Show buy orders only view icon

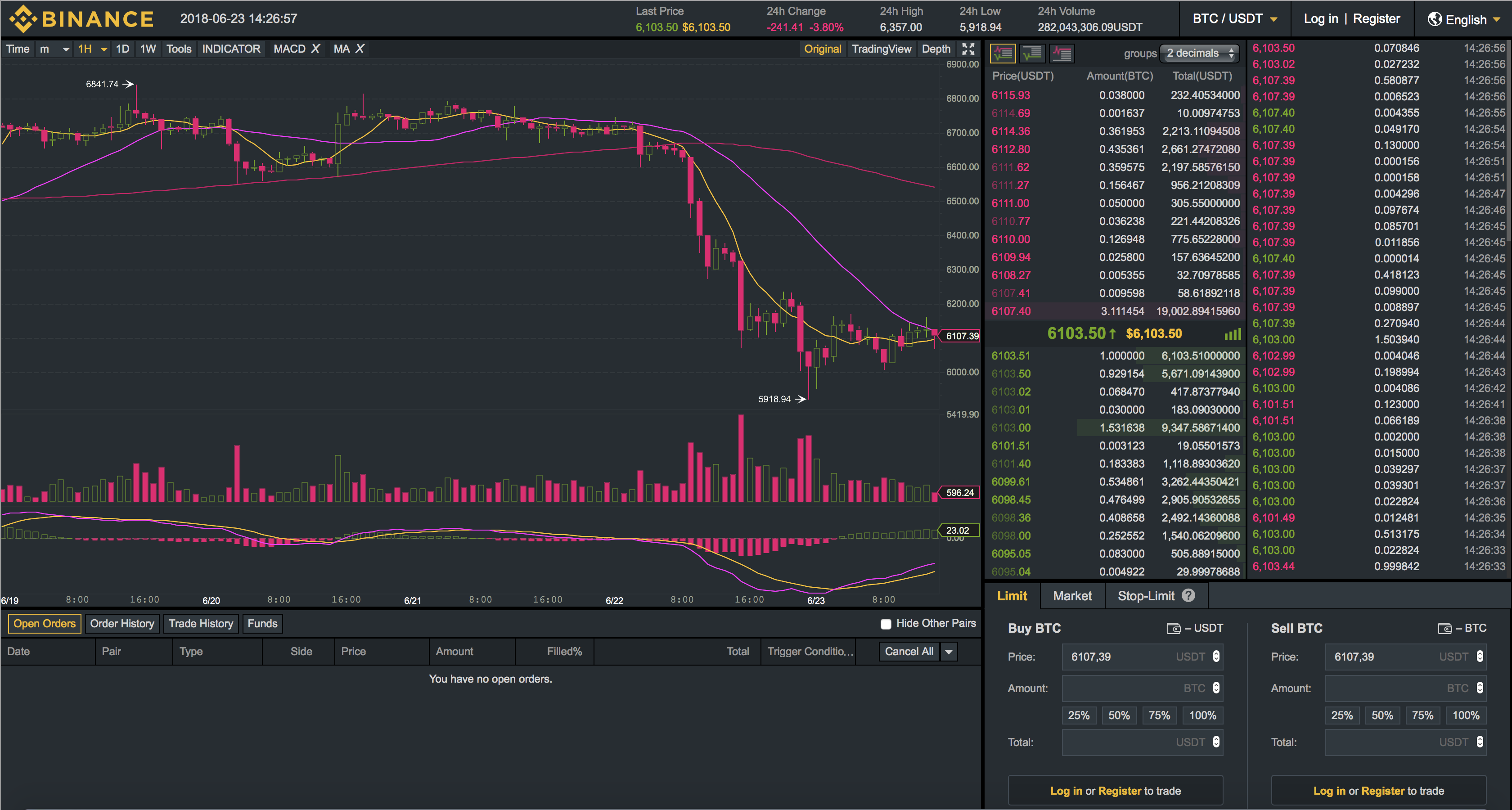(1032, 54)
